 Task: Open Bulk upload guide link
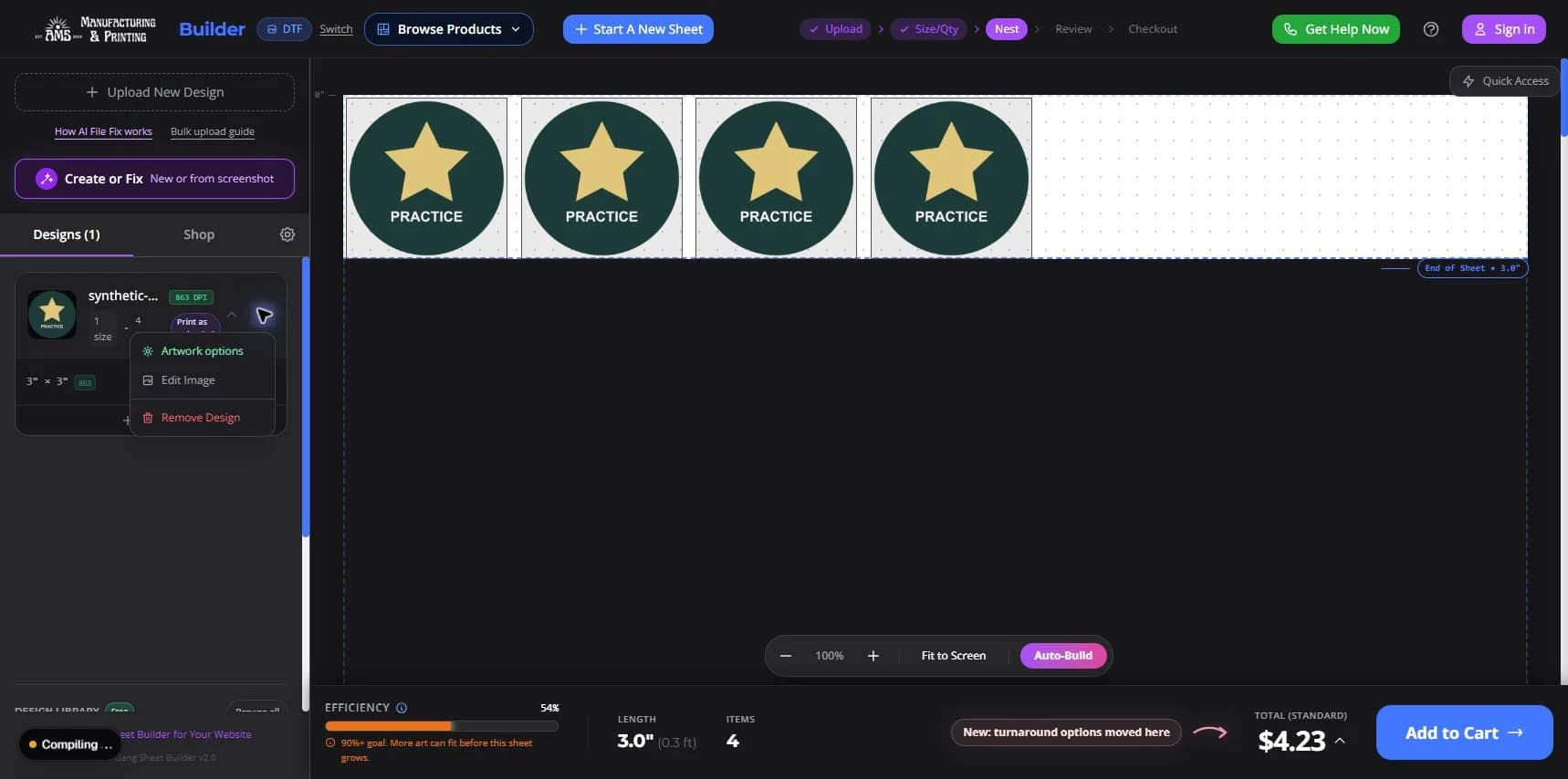[x=213, y=131]
